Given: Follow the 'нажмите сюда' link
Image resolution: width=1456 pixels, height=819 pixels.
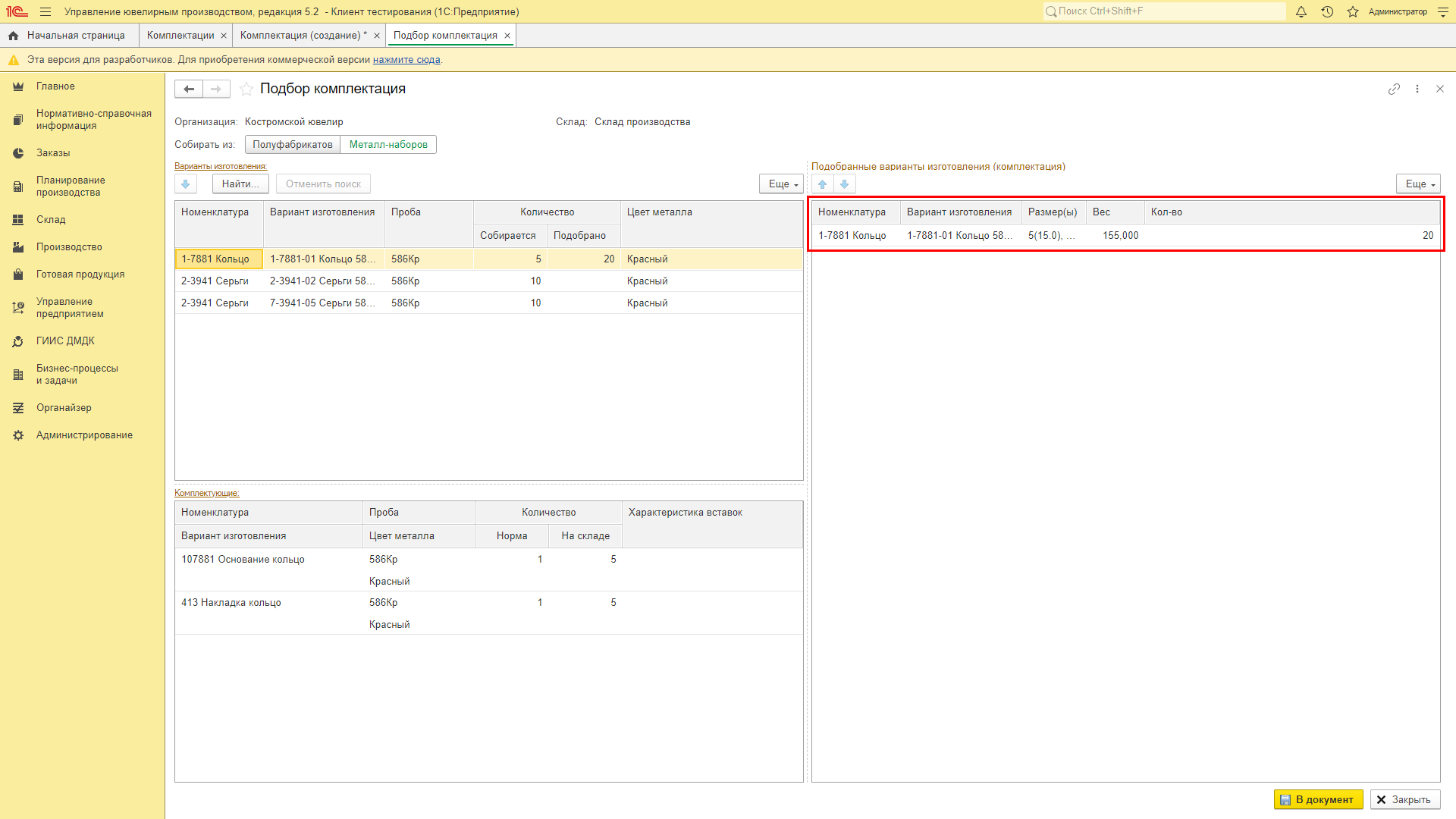Looking at the screenshot, I should (x=406, y=60).
